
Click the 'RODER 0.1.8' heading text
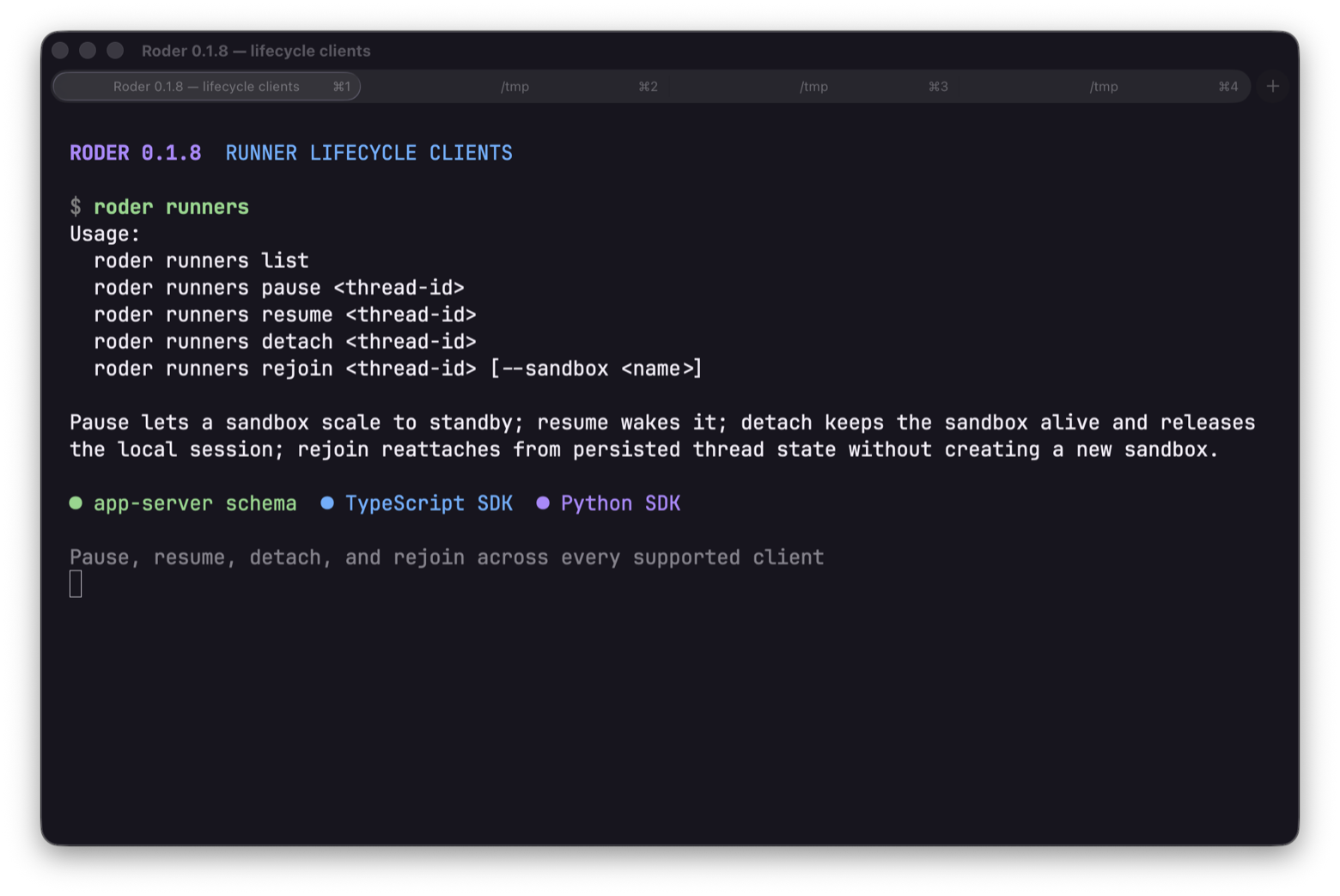(136, 153)
